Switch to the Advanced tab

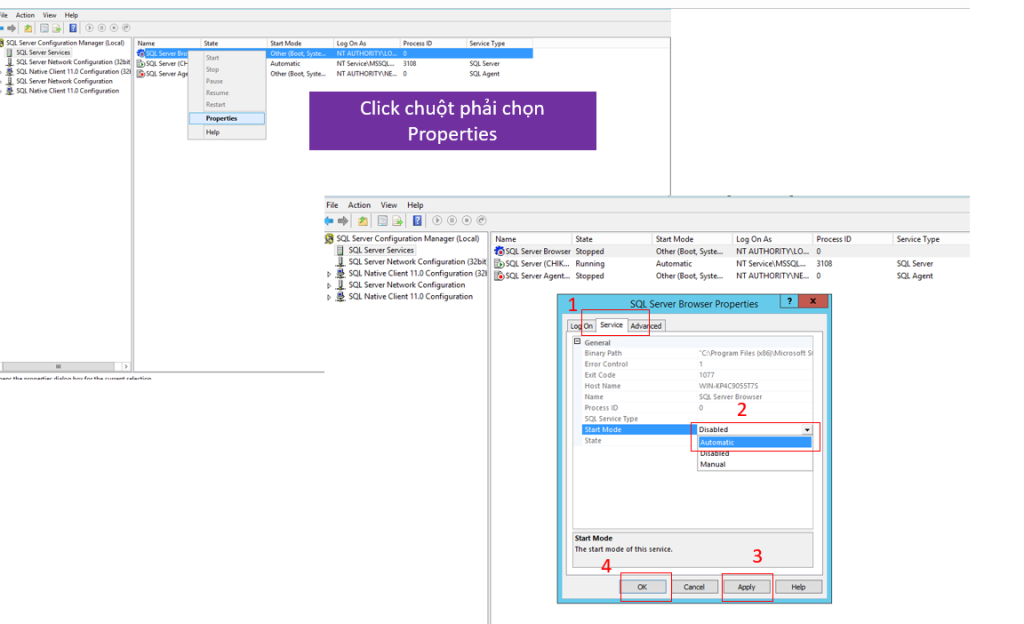(646, 326)
